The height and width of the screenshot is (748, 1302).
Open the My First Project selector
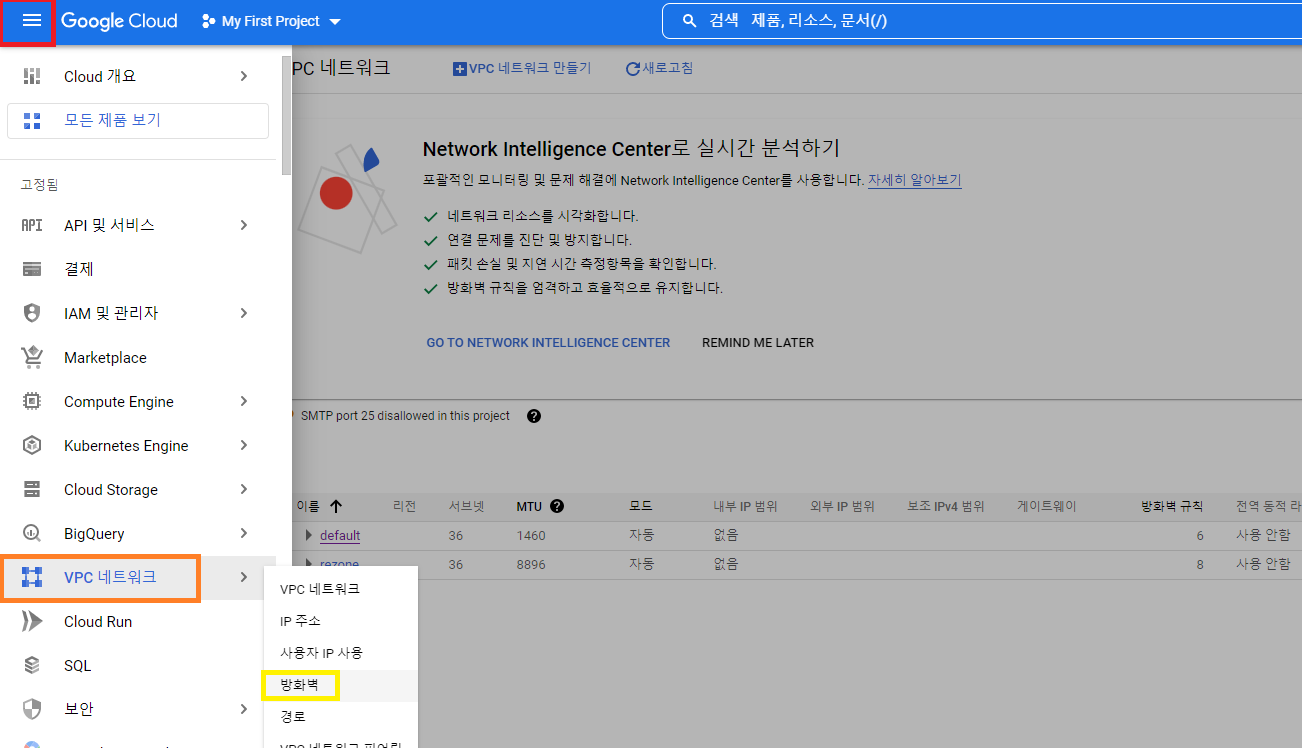point(271,21)
